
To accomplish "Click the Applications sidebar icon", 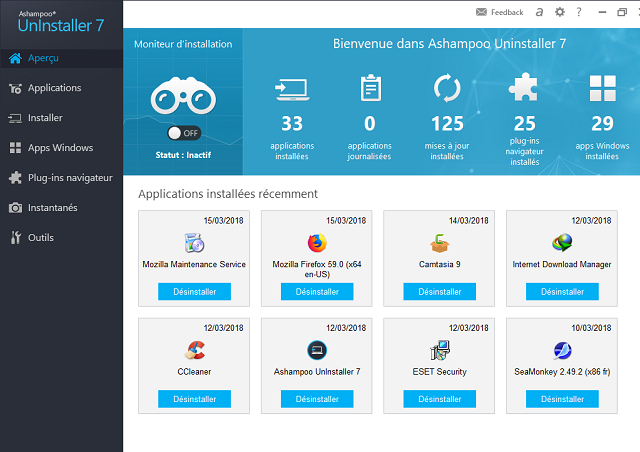I will pyautogui.click(x=16, y=88).
